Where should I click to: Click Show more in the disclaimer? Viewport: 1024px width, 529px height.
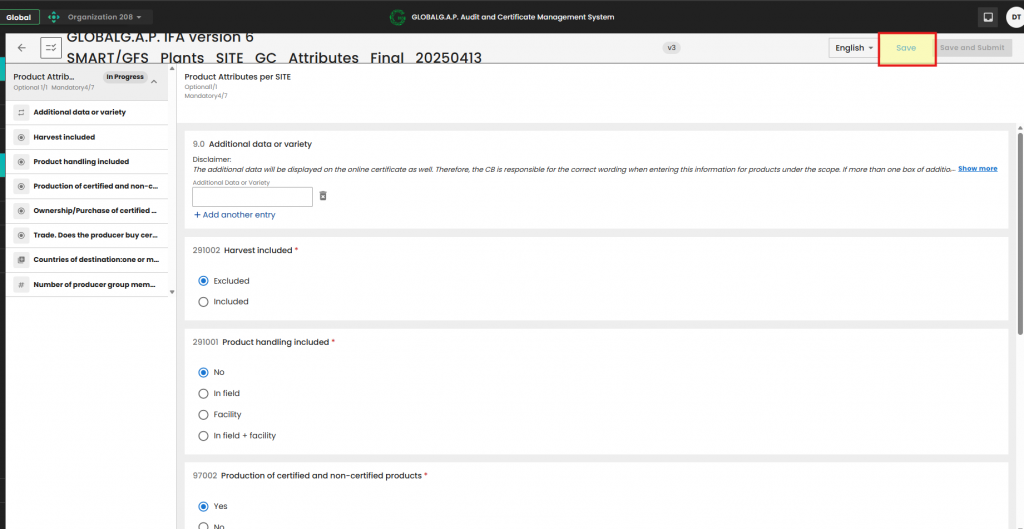977,169
